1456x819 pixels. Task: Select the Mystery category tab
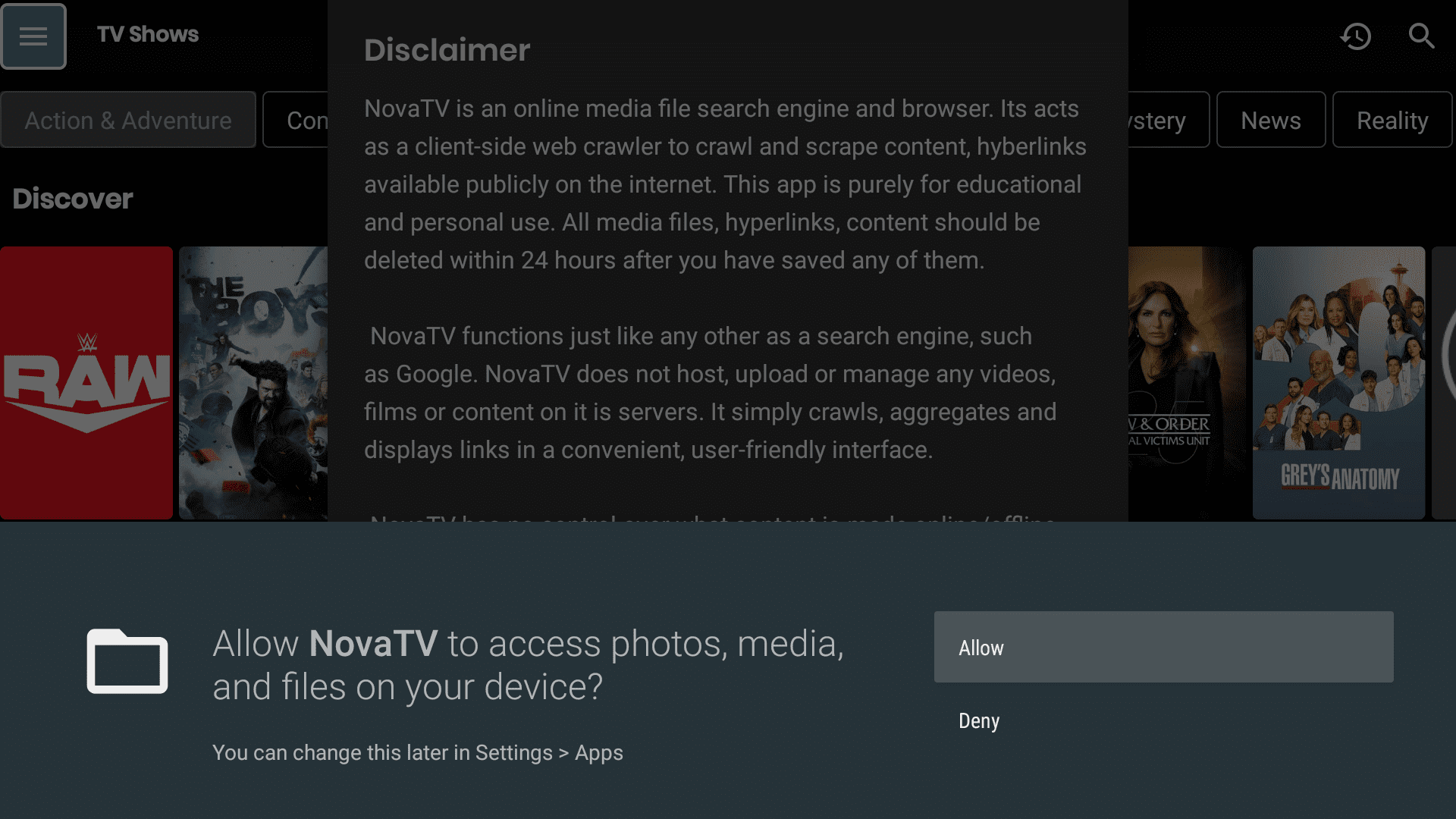[x=1148, y=120]
